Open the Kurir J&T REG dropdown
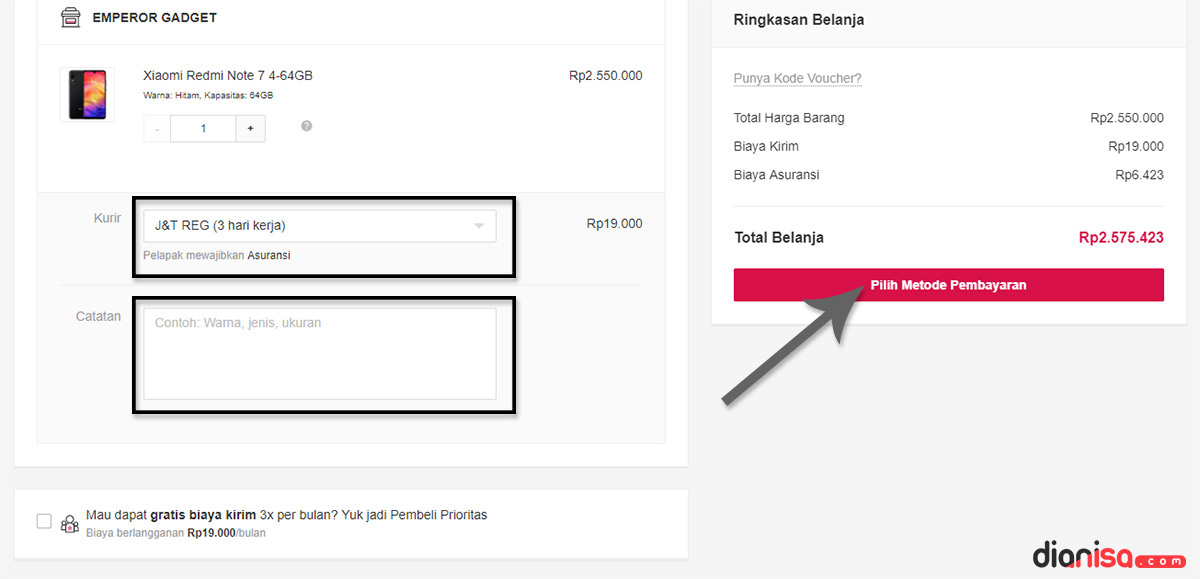Viewport: 1200px width, 579px height. (x=310, y=226)
